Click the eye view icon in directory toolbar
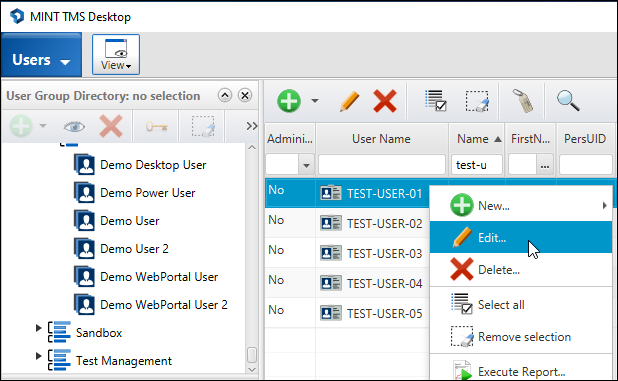 coord(74,126)
